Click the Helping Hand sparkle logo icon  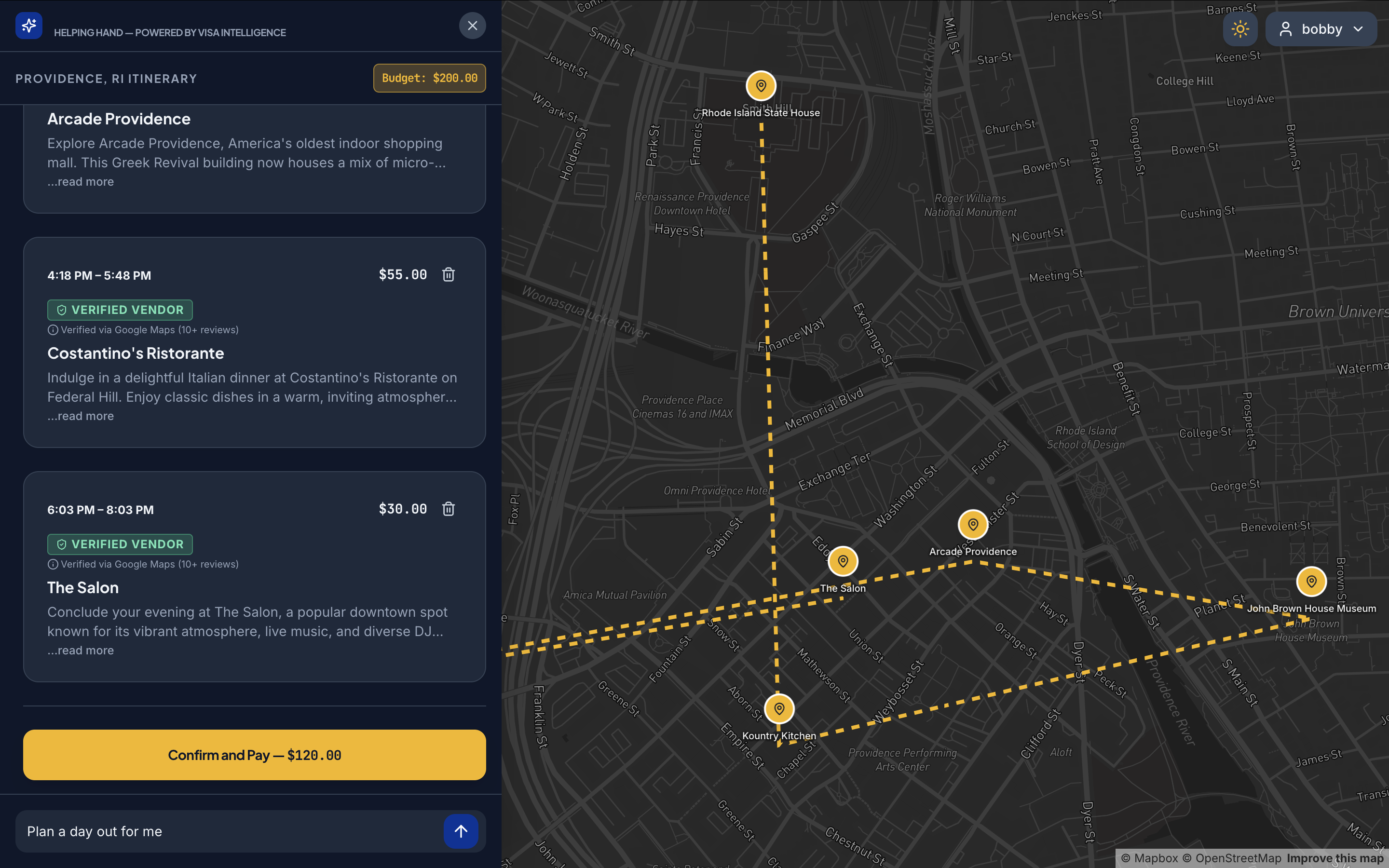coord(29,26)
